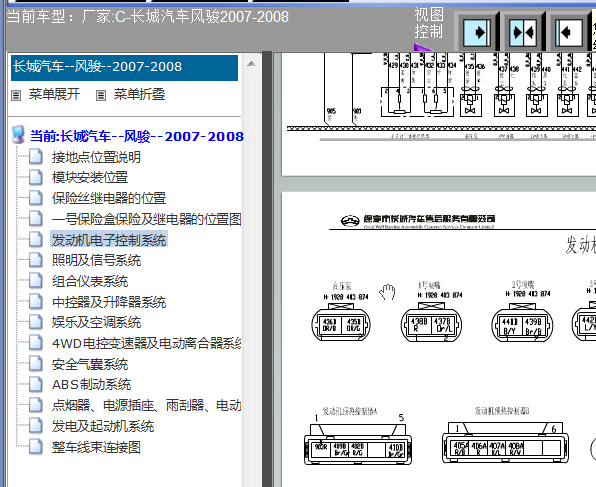
Task: Open 中控器及升降器系统 tree item
Action: click(109, 302)
